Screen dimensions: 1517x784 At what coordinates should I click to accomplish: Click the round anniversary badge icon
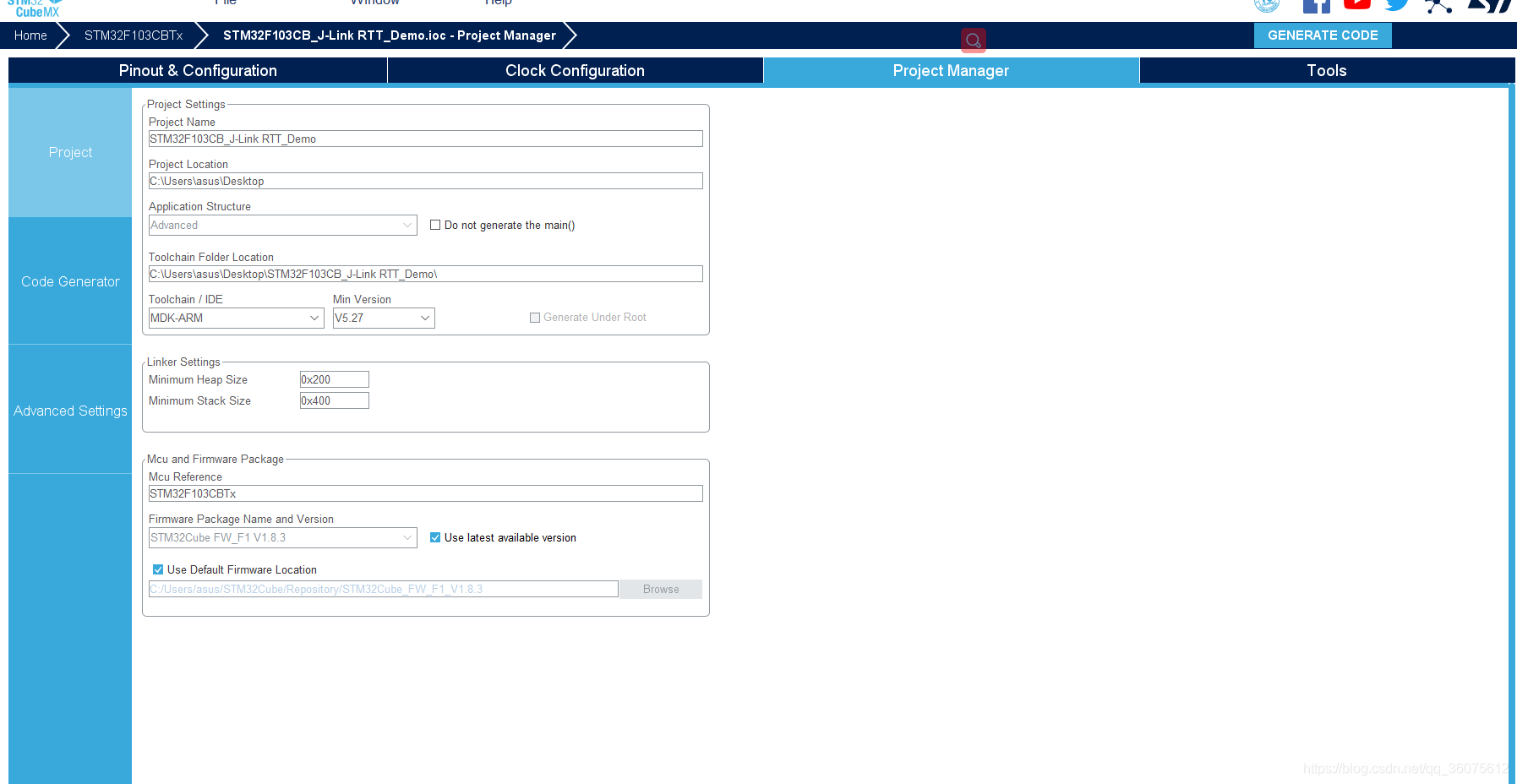[x=1266, y=5]
